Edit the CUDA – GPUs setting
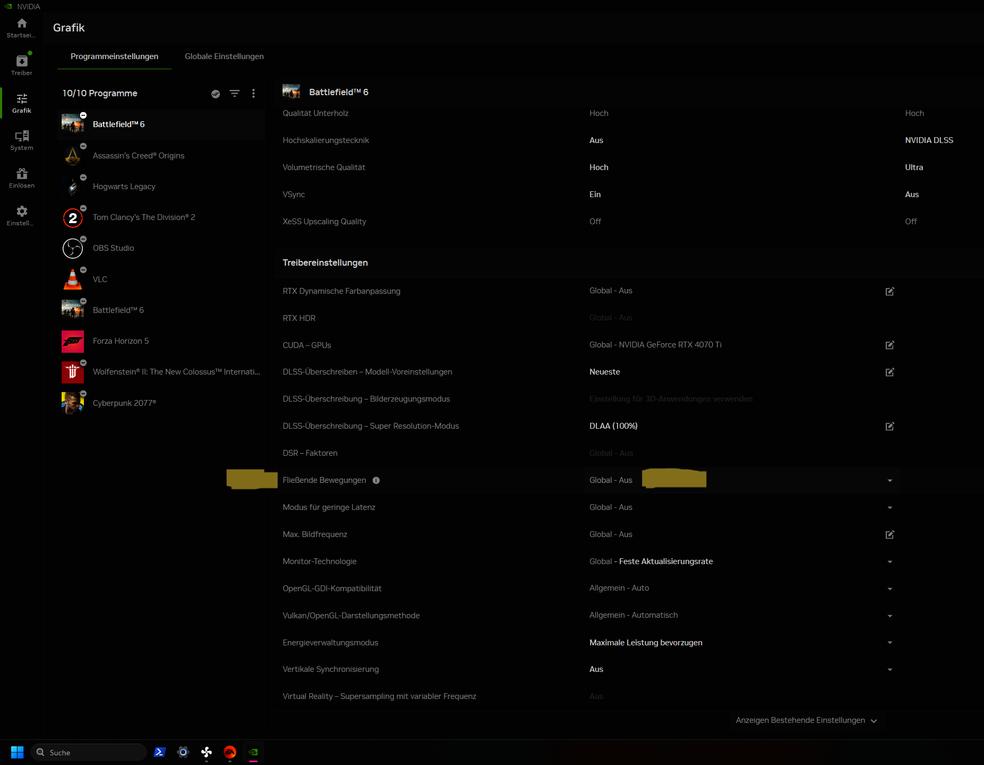The height and width of the screenshot is (765, 984). click(889, 345)
